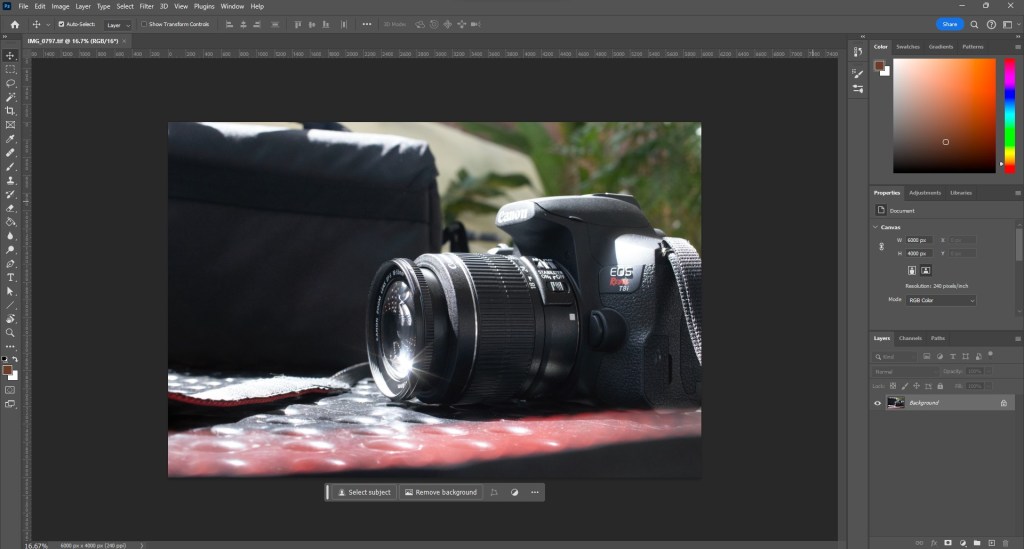
Task: Switch to the Channels tab
Action: [910, 338]
